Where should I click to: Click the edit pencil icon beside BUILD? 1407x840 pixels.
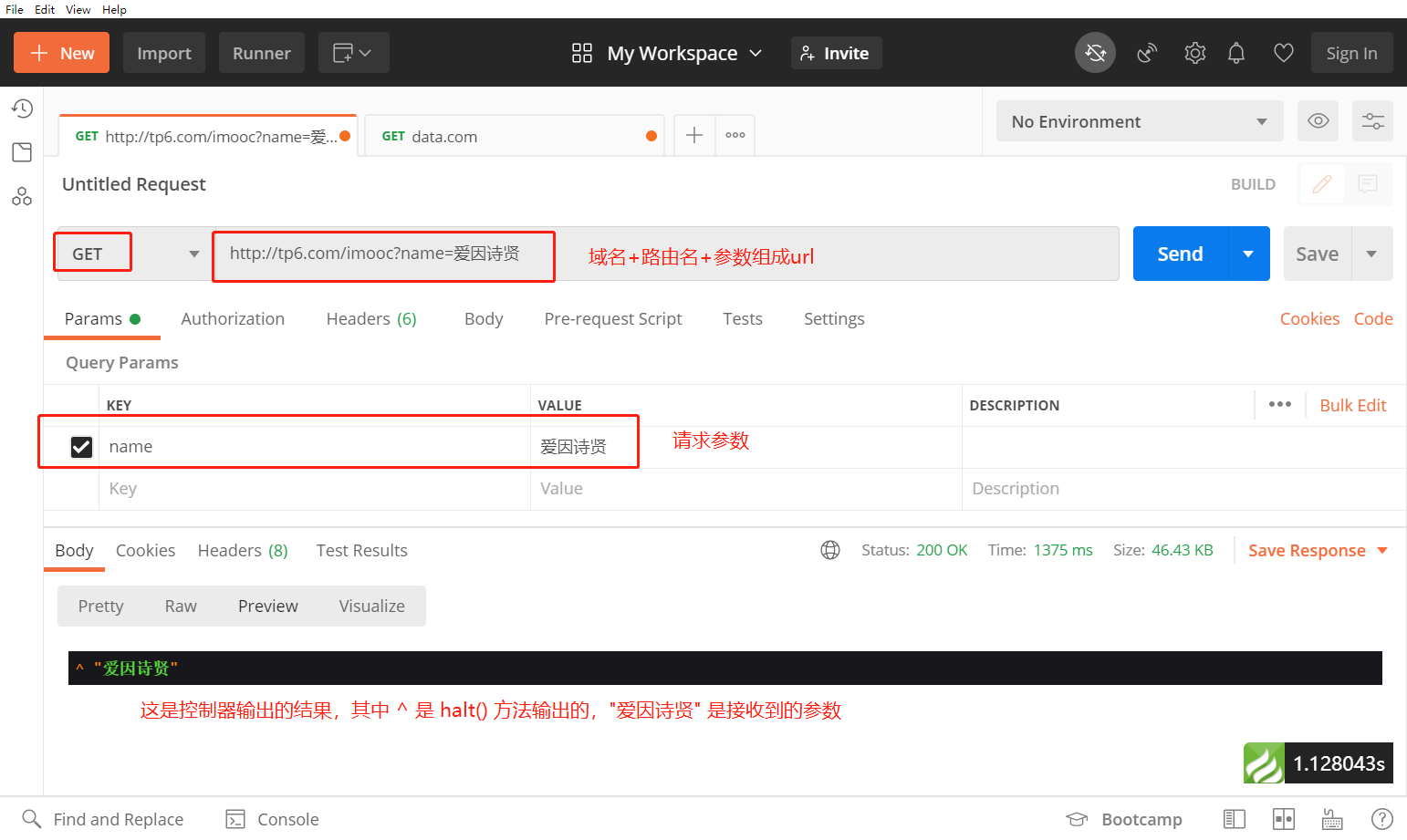click(x=1322, y=184)
